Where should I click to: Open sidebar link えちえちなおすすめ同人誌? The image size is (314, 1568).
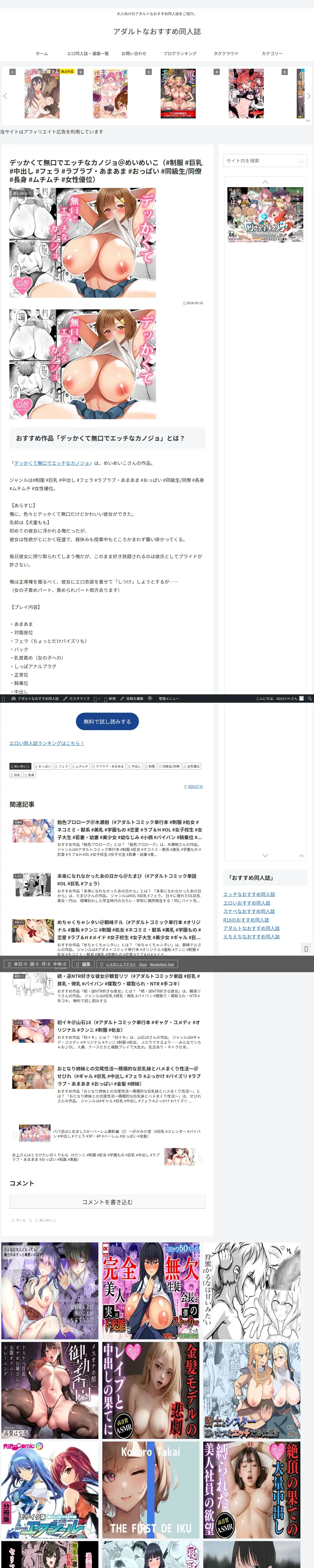click(251, 937)
